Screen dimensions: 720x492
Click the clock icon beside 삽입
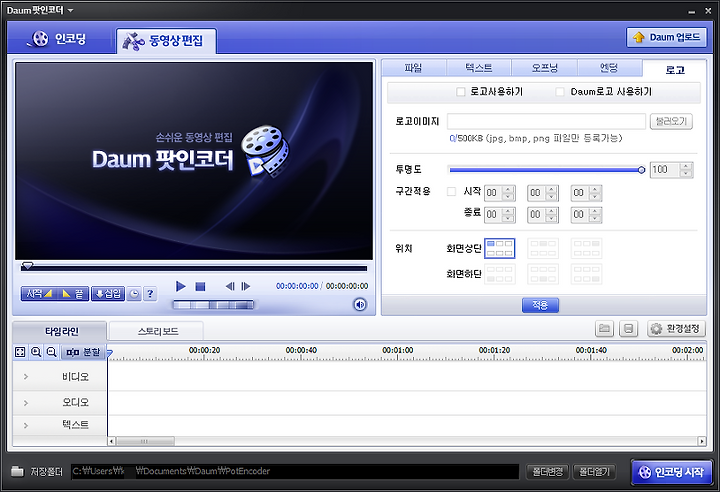(x=134, y=294)
